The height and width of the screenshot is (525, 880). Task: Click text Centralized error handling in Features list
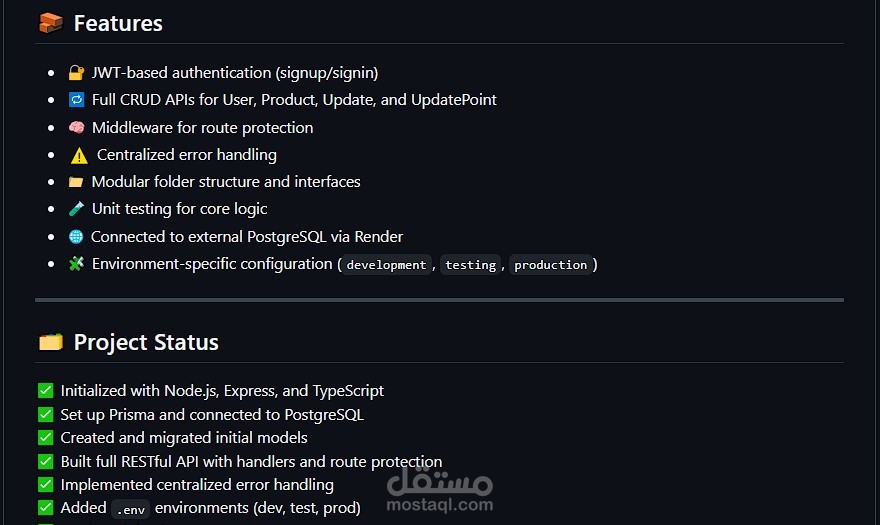click(187, 155)
